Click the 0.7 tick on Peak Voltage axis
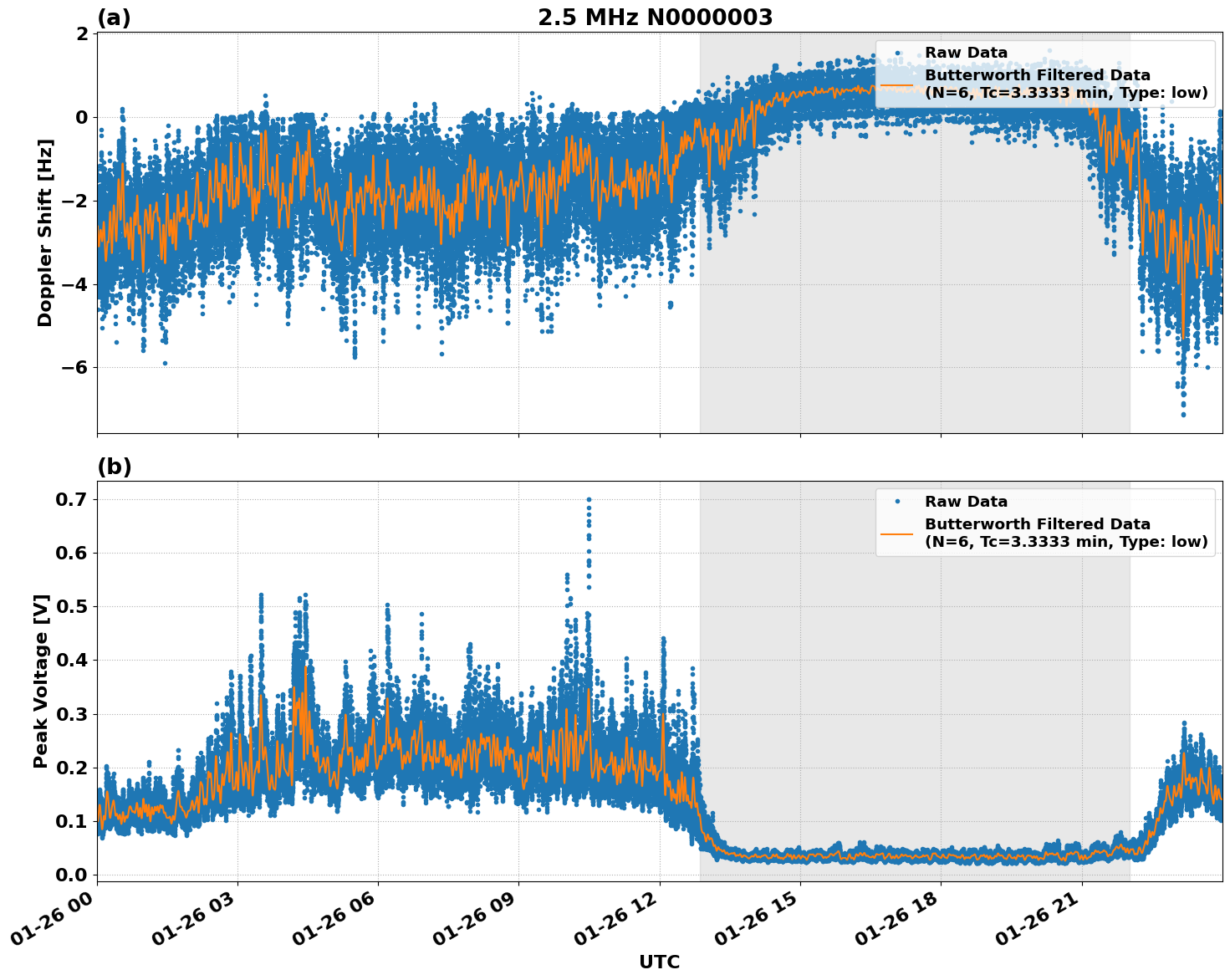 click(71, 499)
